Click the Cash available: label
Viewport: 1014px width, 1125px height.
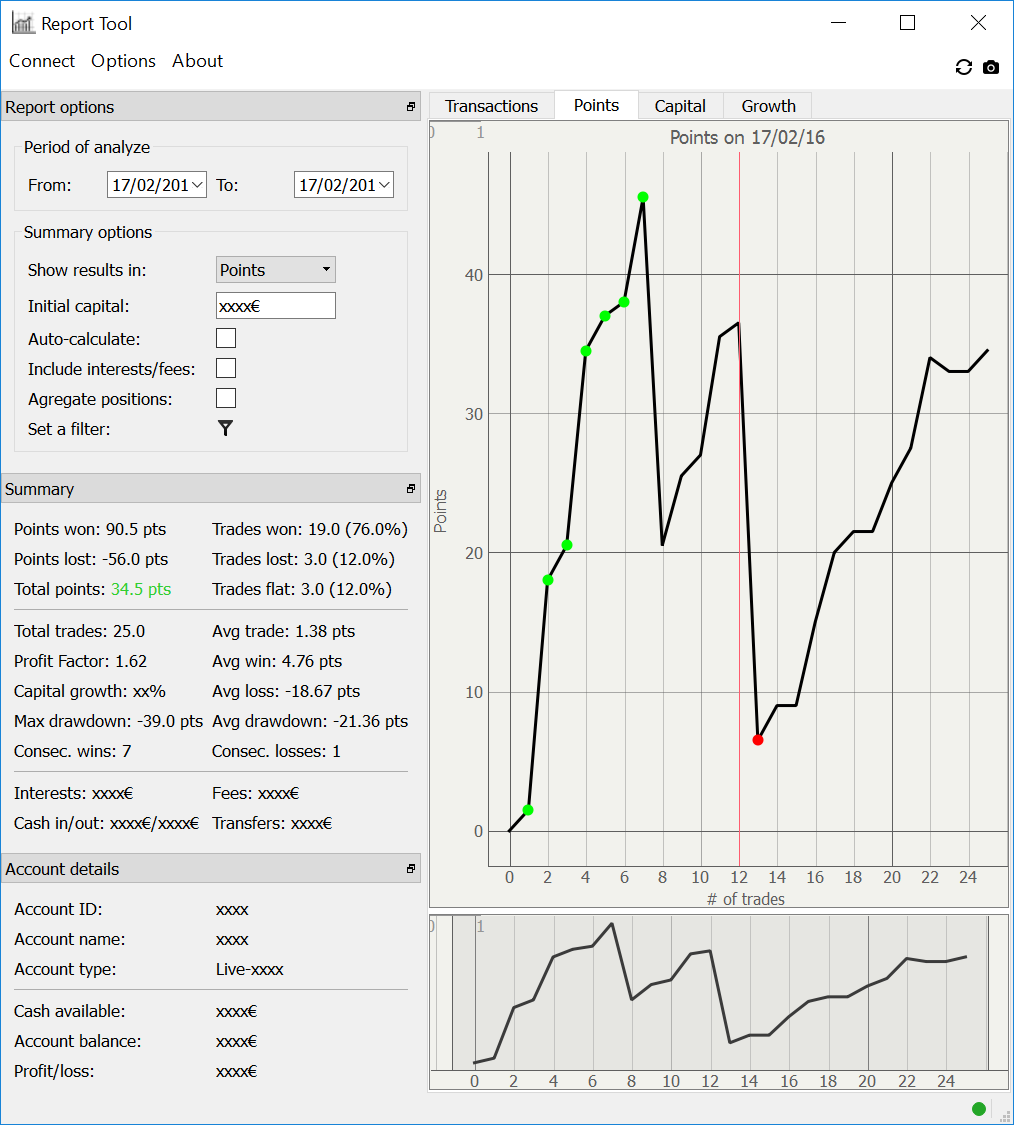click(70, 1011)
